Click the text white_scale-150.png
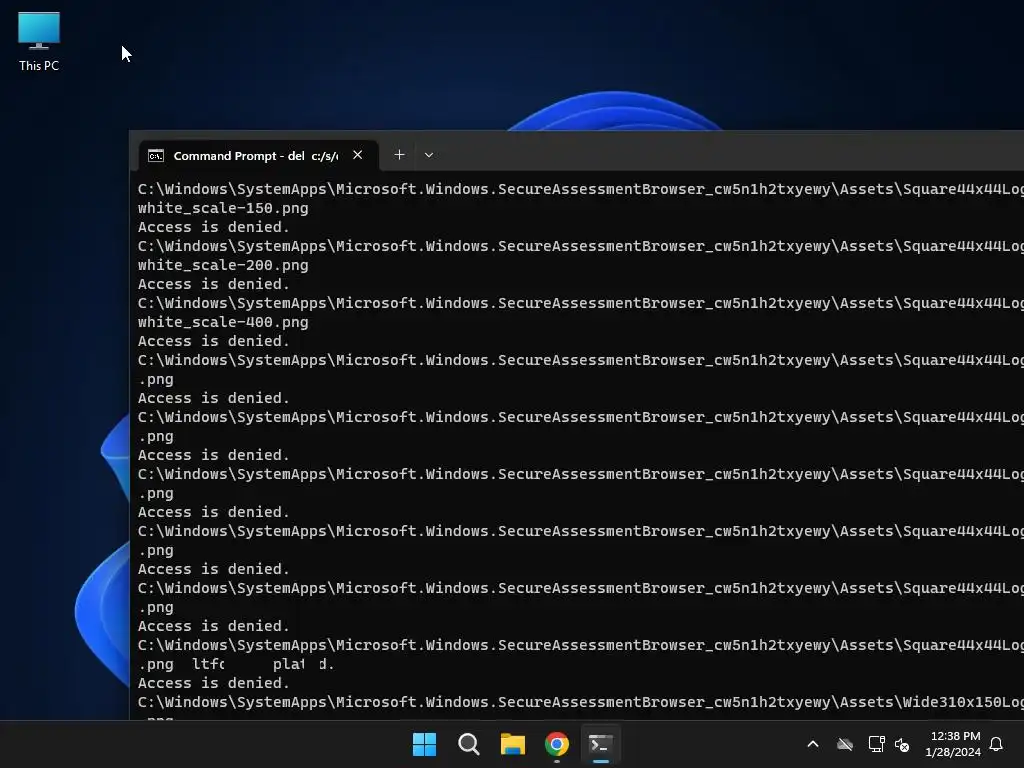The height and width of the screenshot is (768, 1024). click(223, 208)
